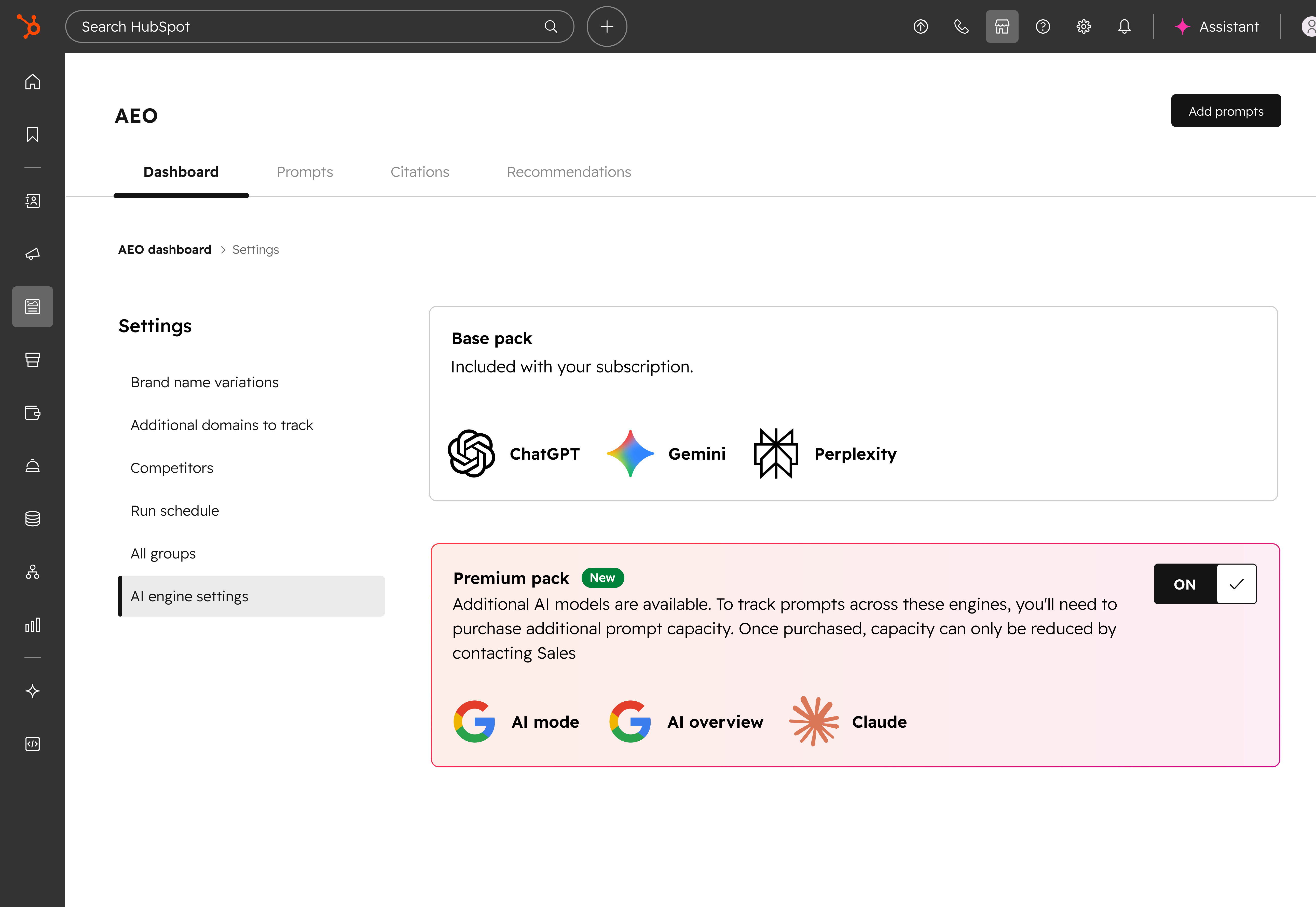Switch to the Prompts tab
This screenshot has width=1316, height=907.
tap(305, 172)
